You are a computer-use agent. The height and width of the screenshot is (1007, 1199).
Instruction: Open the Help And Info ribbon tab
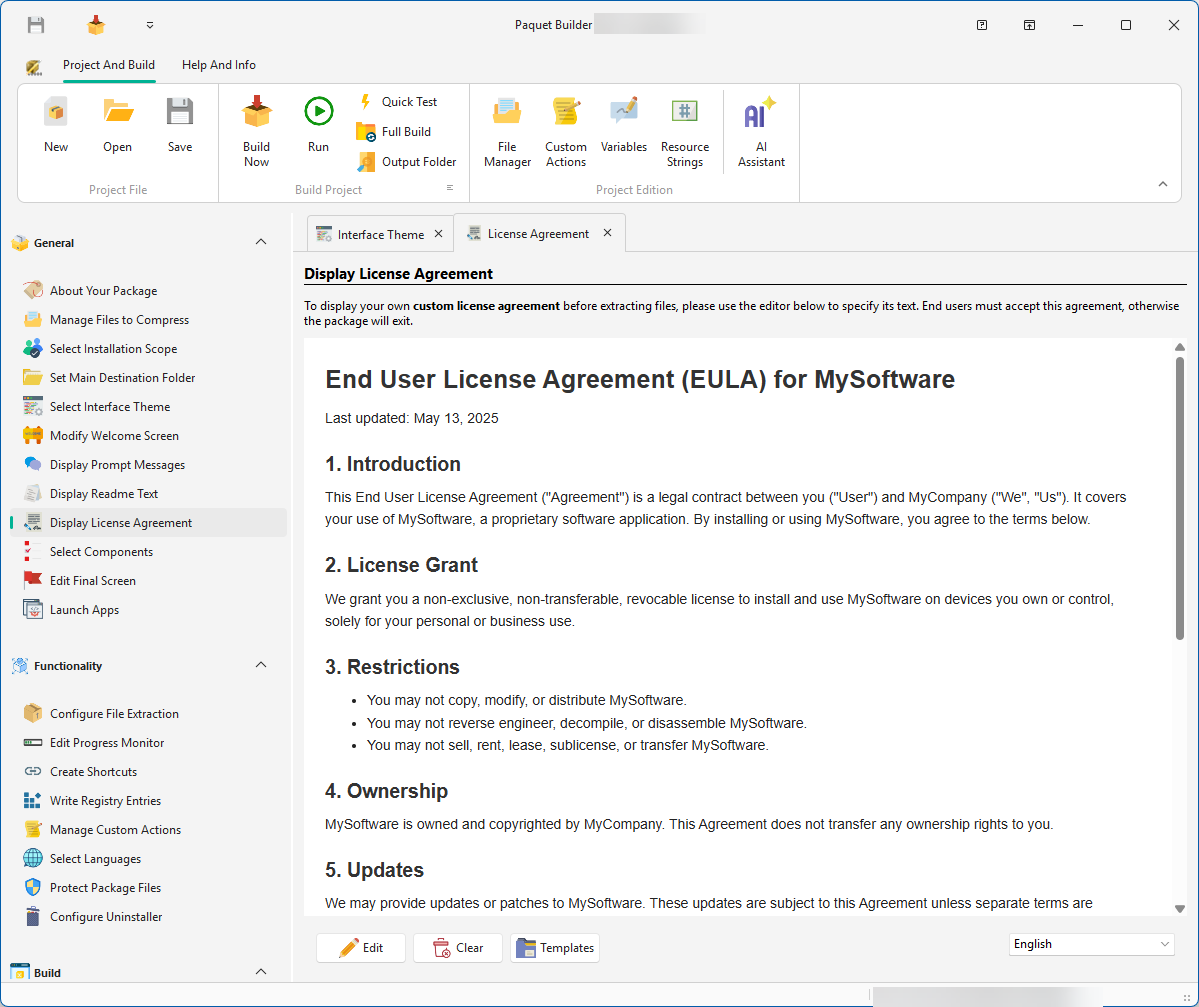(218, 64)
